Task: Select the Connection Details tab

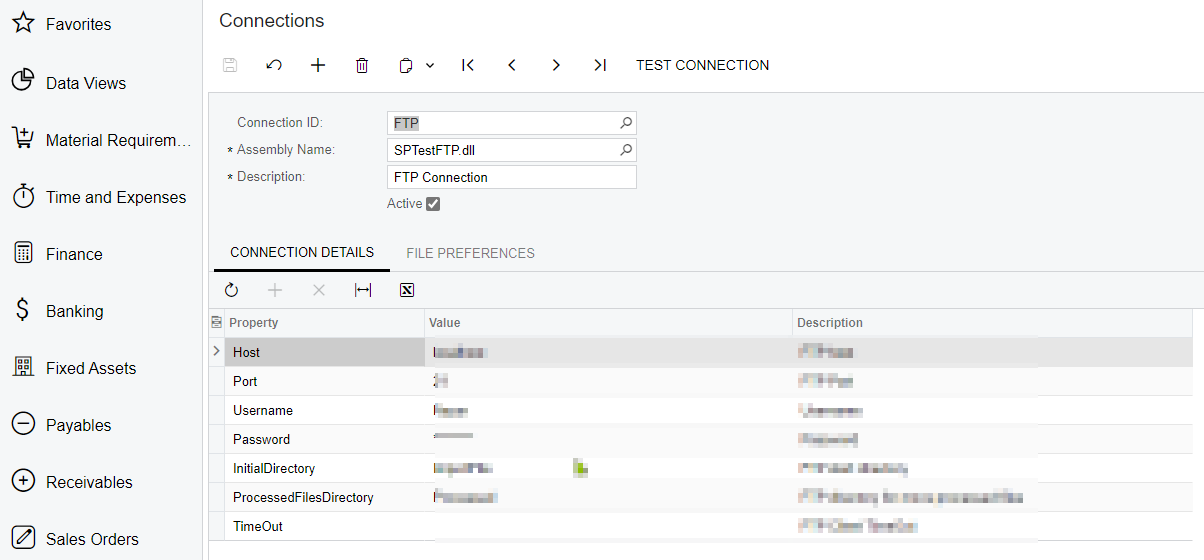Action: (x=302, y=253)
